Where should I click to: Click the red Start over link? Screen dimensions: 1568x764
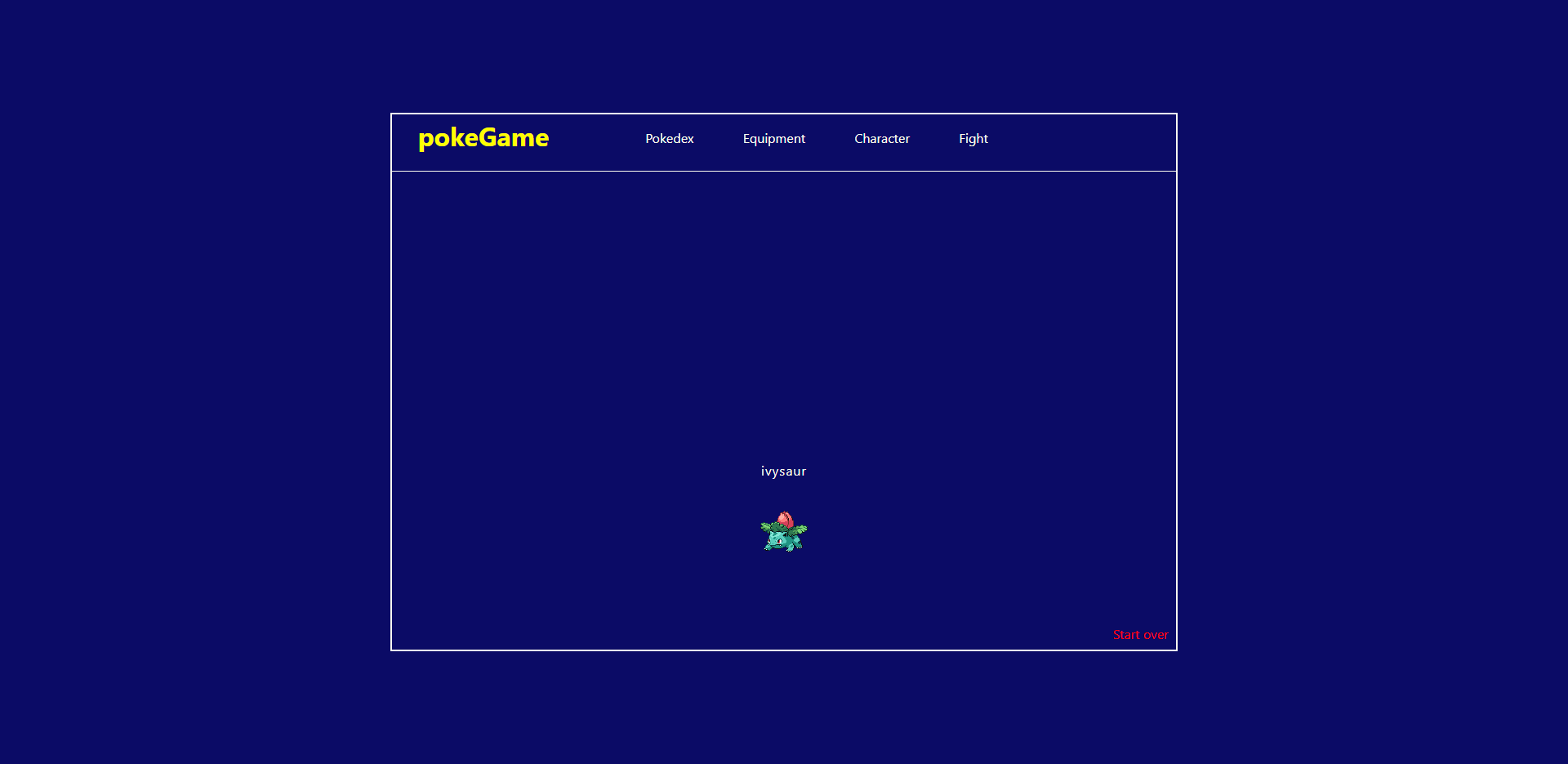tap(1141, 635)
